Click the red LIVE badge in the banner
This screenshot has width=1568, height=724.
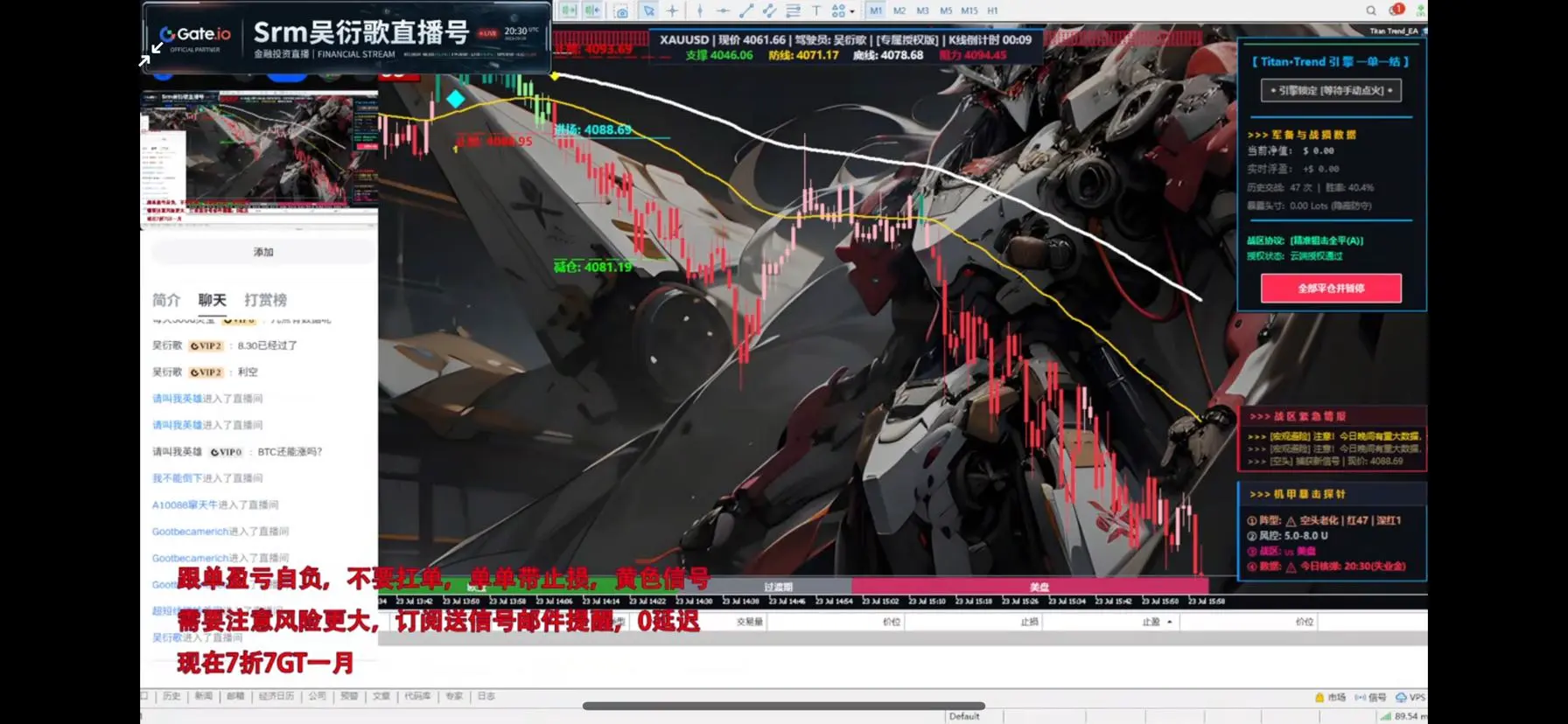pyautogui.click(x=487, y=33)
